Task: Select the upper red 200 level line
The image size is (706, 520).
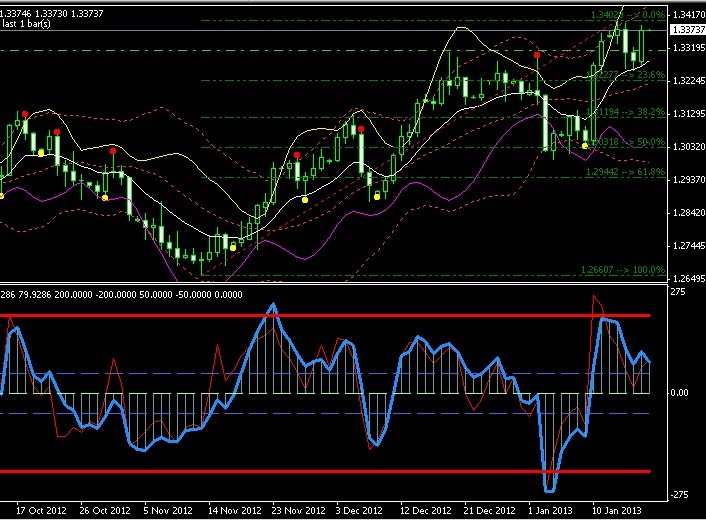Action: (x=326, y=316)
